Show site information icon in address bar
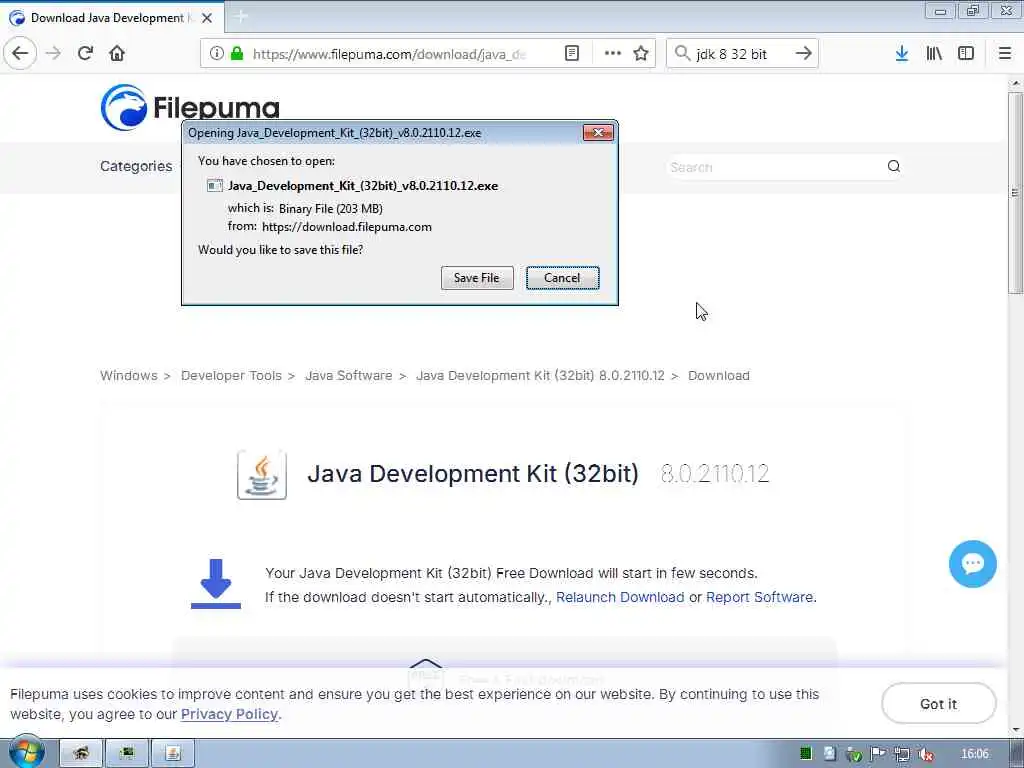This screenshot has height=768, width=1024. click(x=217, y=54)
